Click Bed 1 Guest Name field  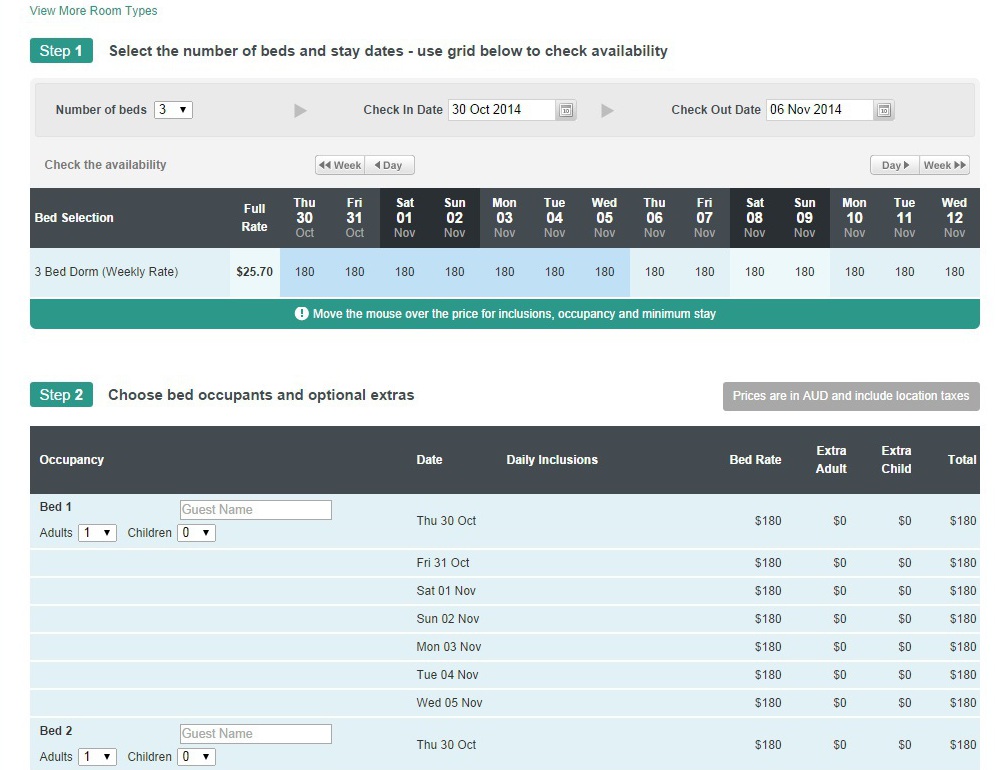tap(255, 509)
